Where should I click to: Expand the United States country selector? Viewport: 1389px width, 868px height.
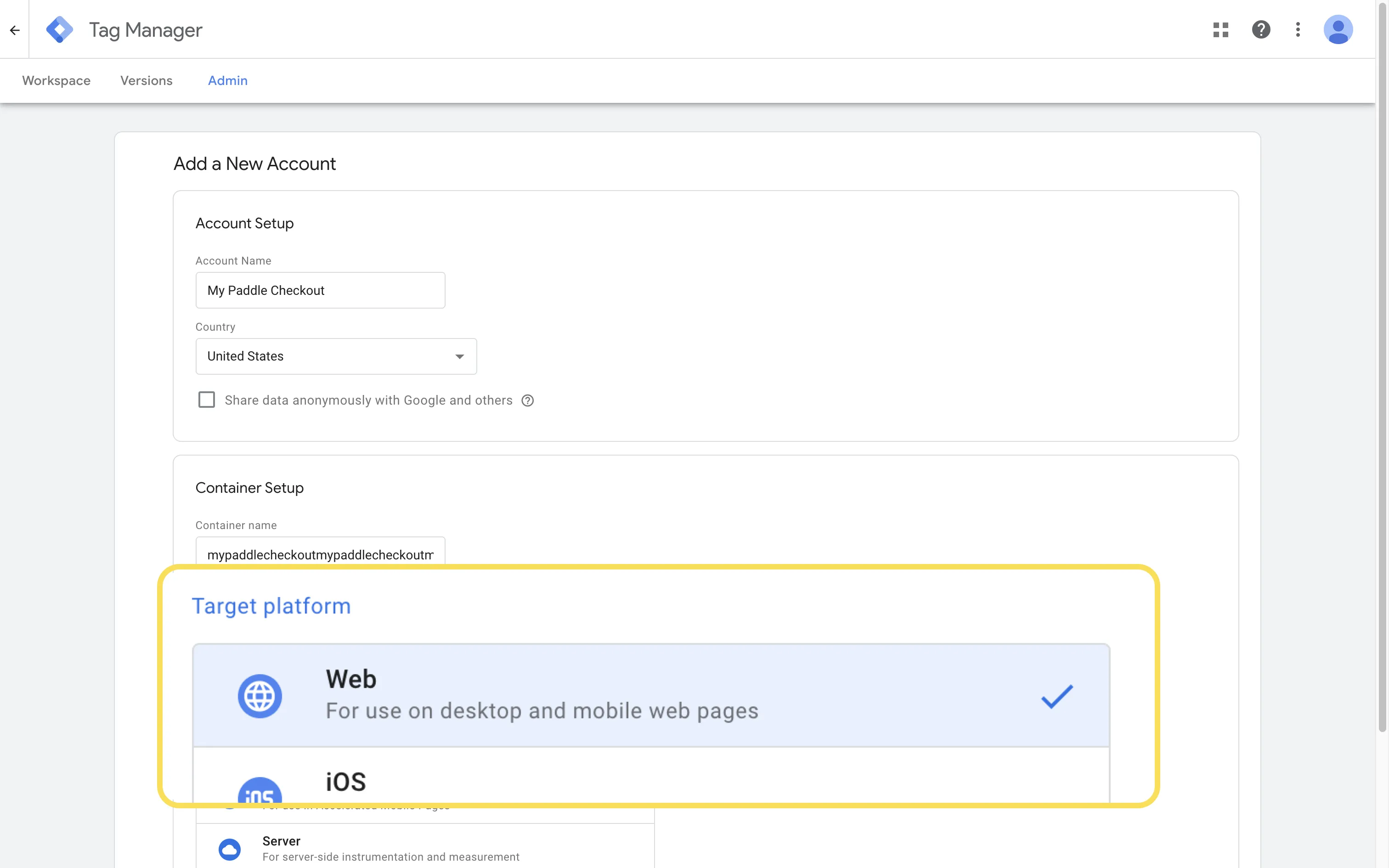[458, 356]
